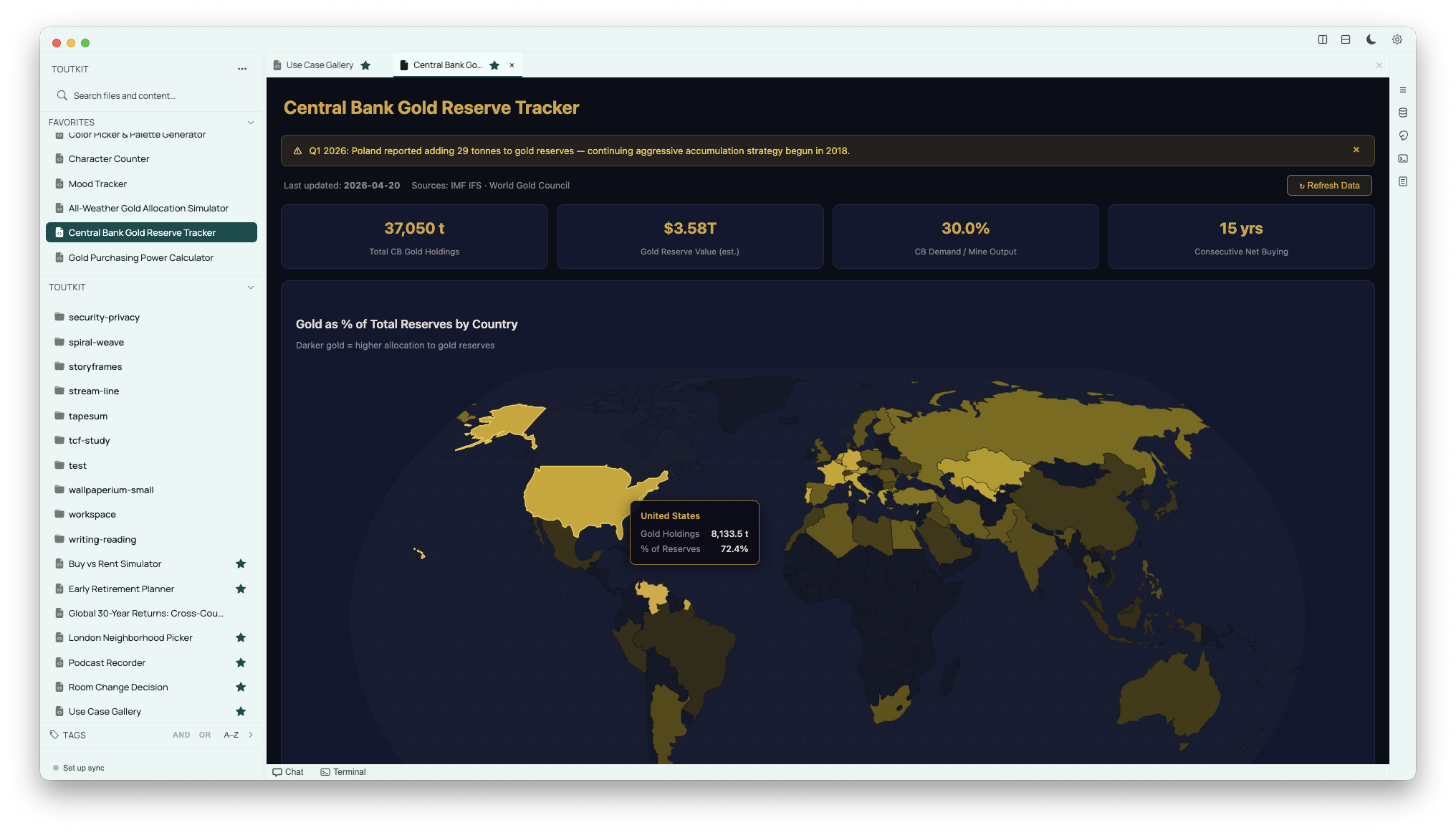Open the Chat panel tab
Viewport: 1456px width, 833px height.
(288, 772)
